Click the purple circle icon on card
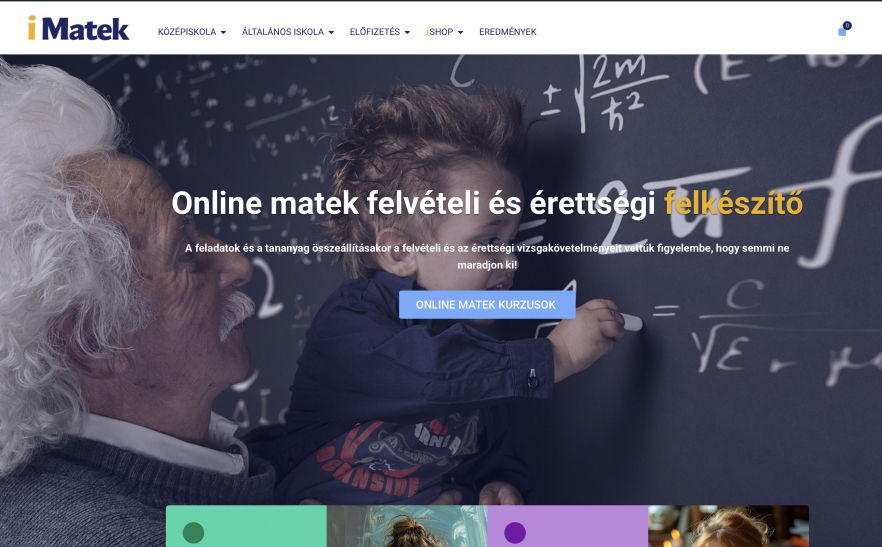Viewport: 882px width, 547px height. coord(515,532)
